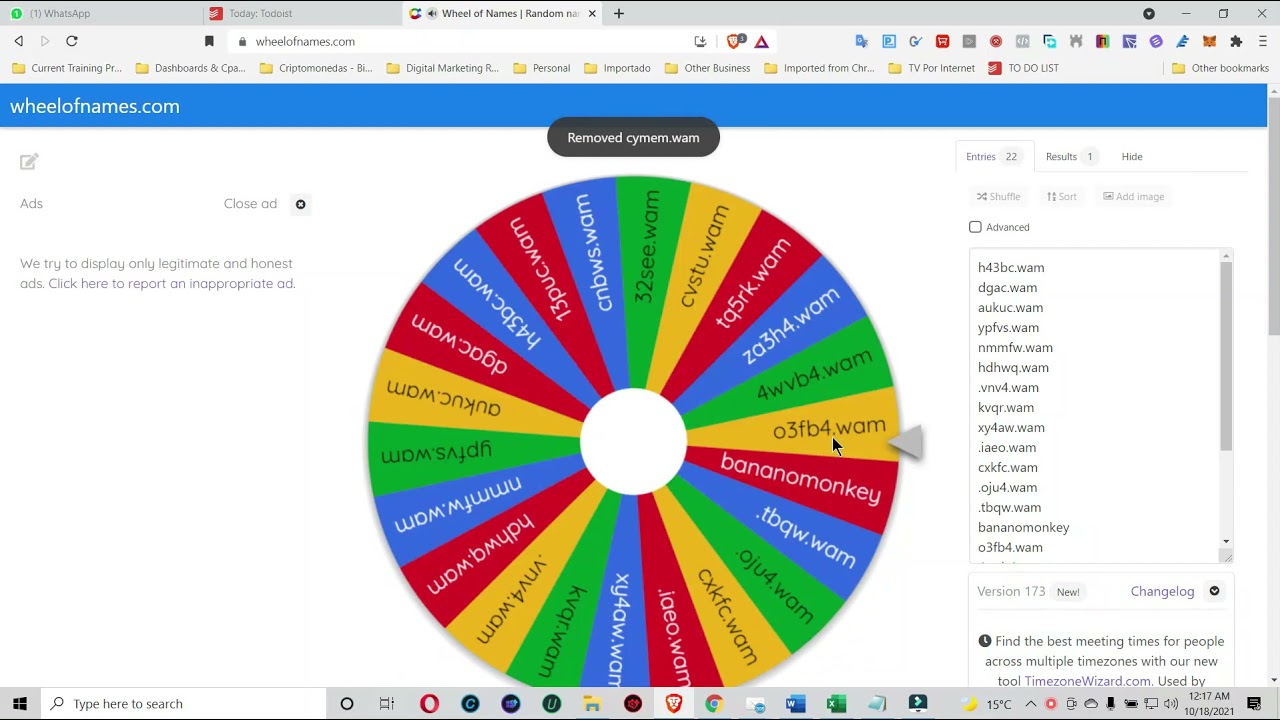
Task: Open the Personal bookmark folder
Action: (541, 68)
